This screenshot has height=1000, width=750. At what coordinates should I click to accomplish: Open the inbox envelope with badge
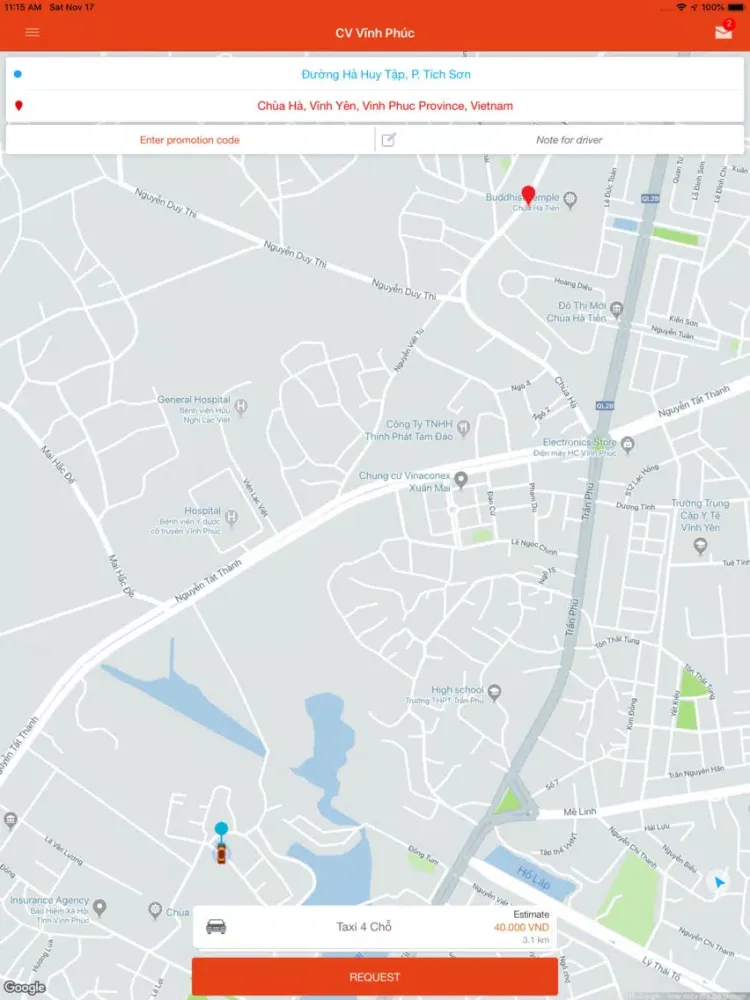point(724,31)
